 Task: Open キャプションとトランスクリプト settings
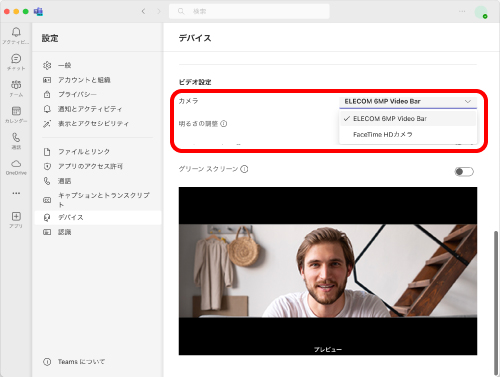98,200
